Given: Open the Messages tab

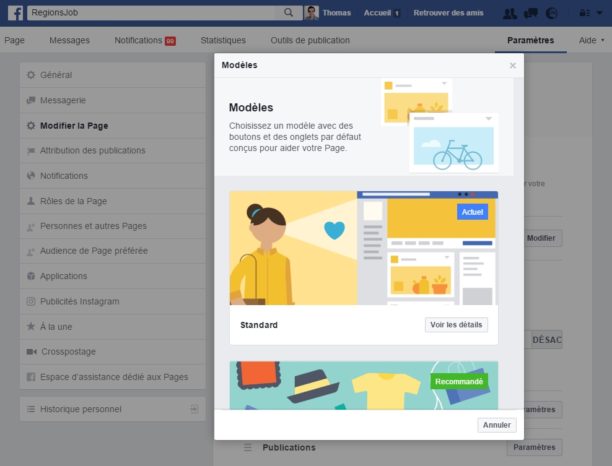Looking at the screenshot, I should 69,40.
